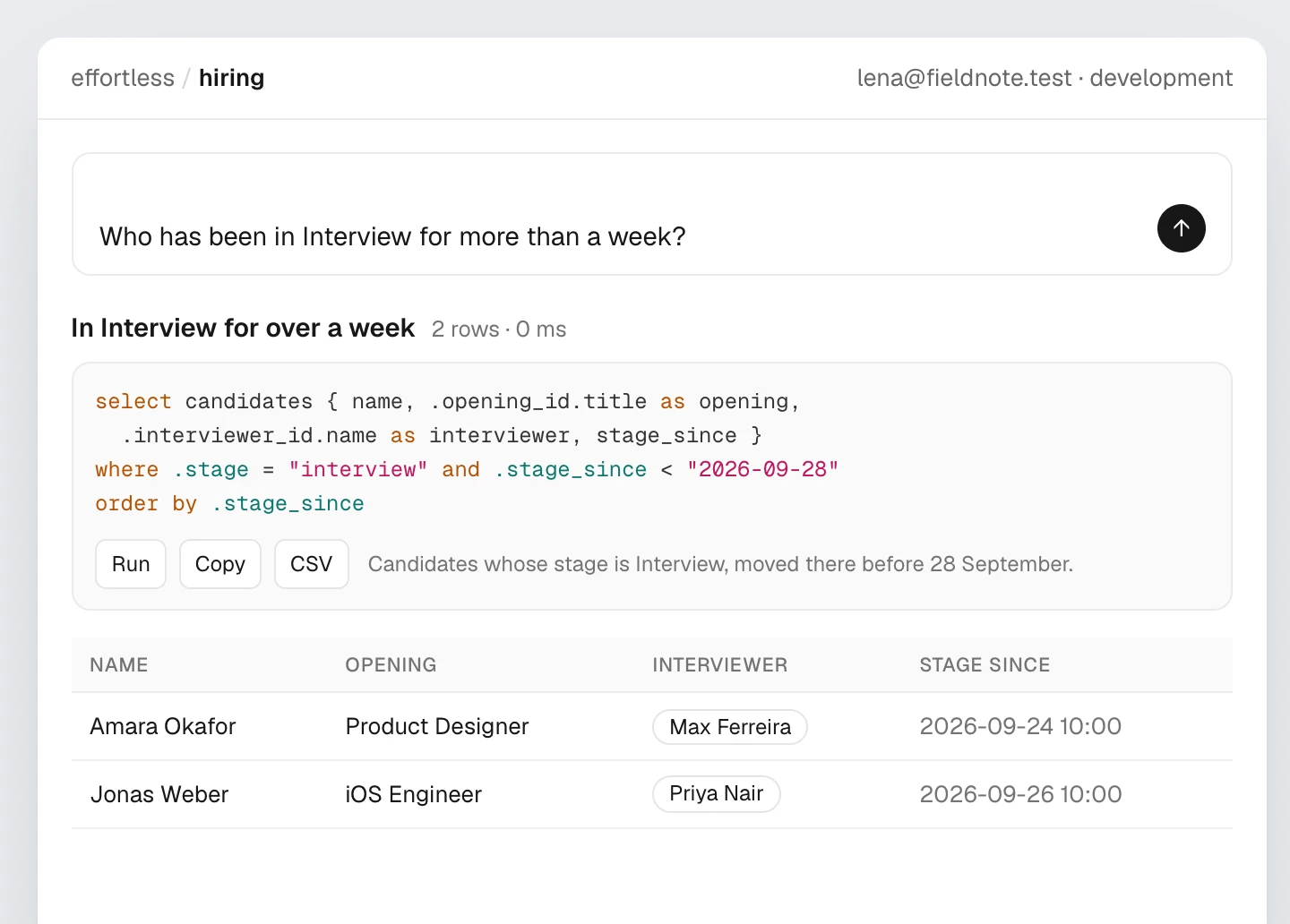Select the Max Ferreira interviewer chip
The width and height of the screenshot is (1290, 924).
730,727
